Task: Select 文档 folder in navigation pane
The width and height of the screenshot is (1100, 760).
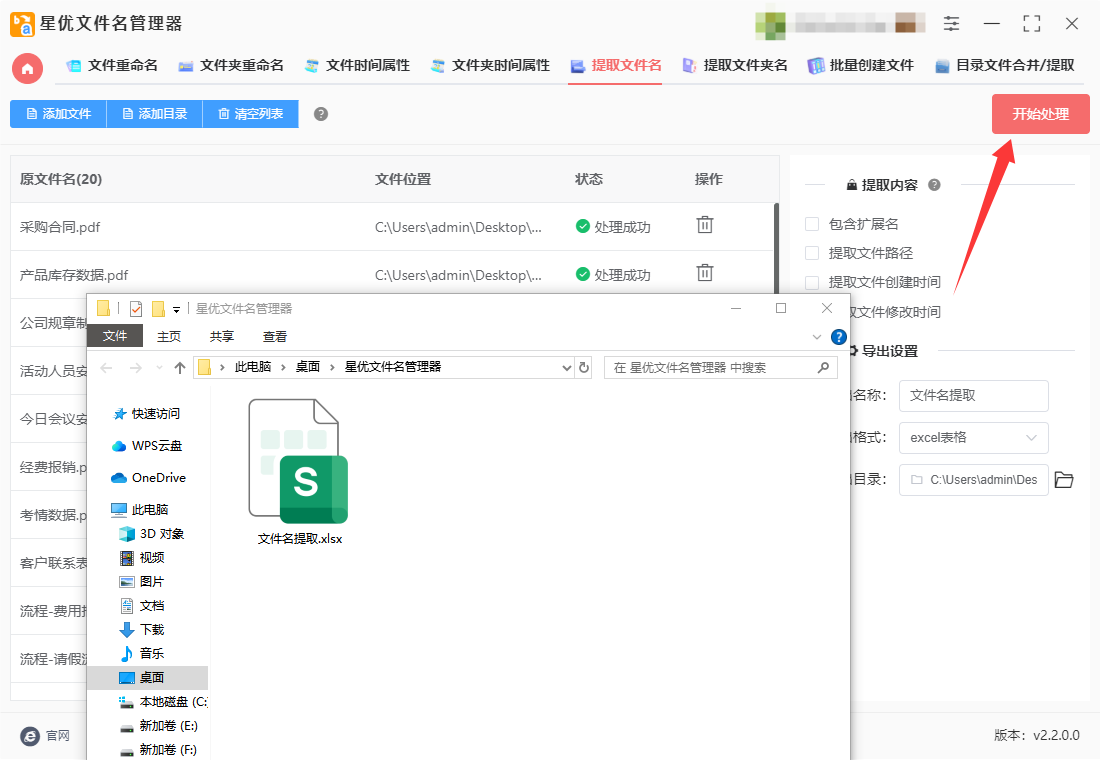Action: (142, 606)
